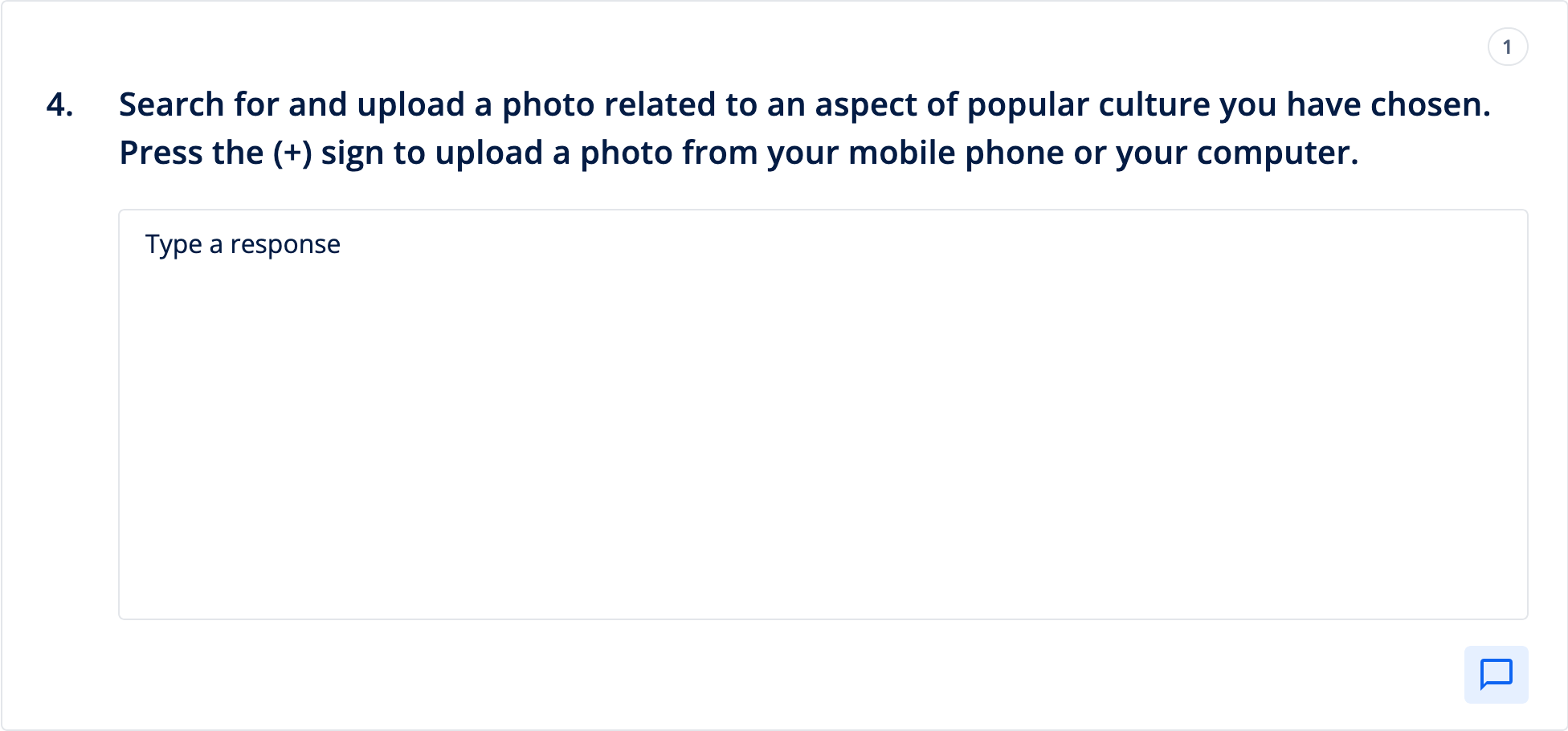Click the question number "4."
1568x731 pixels.
[x=60, y=105]
